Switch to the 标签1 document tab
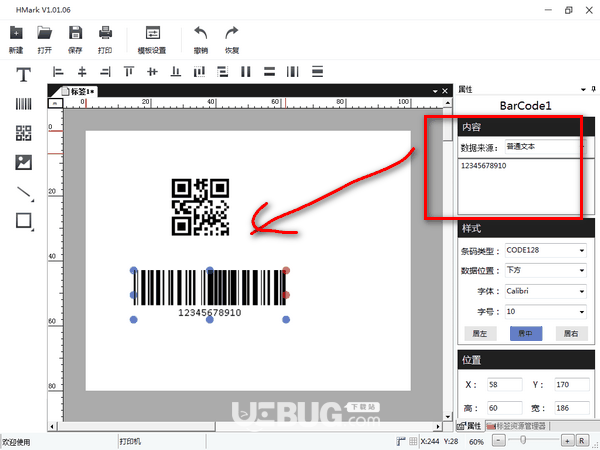The height and width of the screenshot is (450, 600). point(79,91)
